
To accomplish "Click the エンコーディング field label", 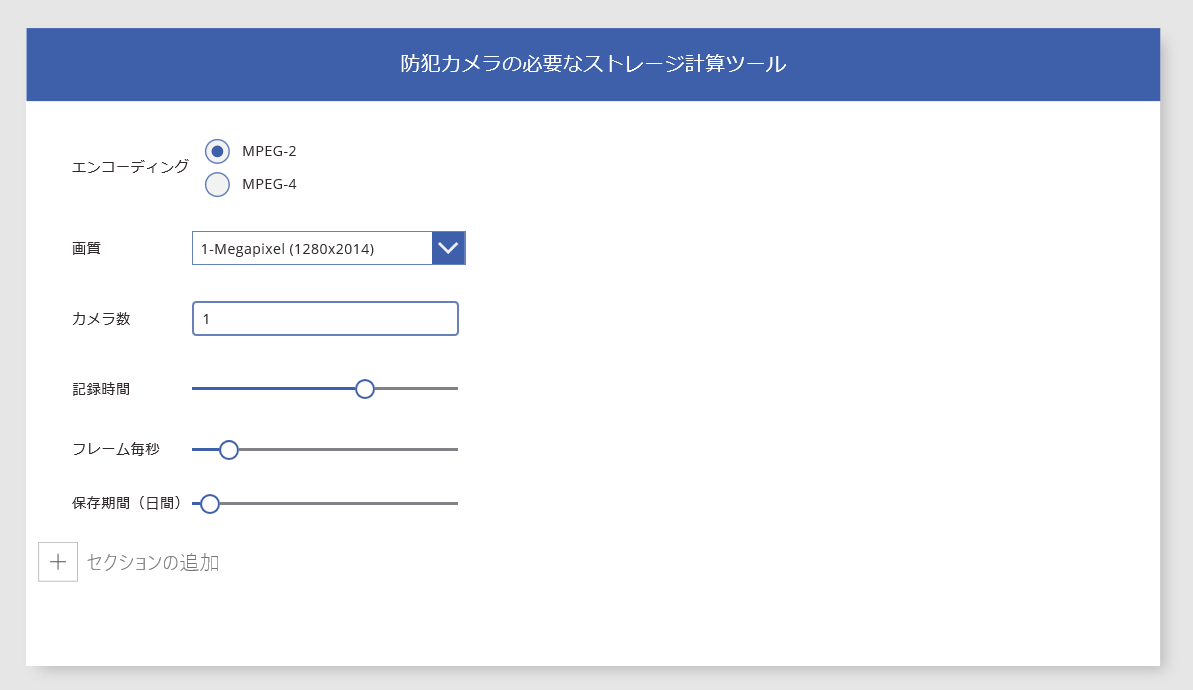I will (x=131, y=167).
